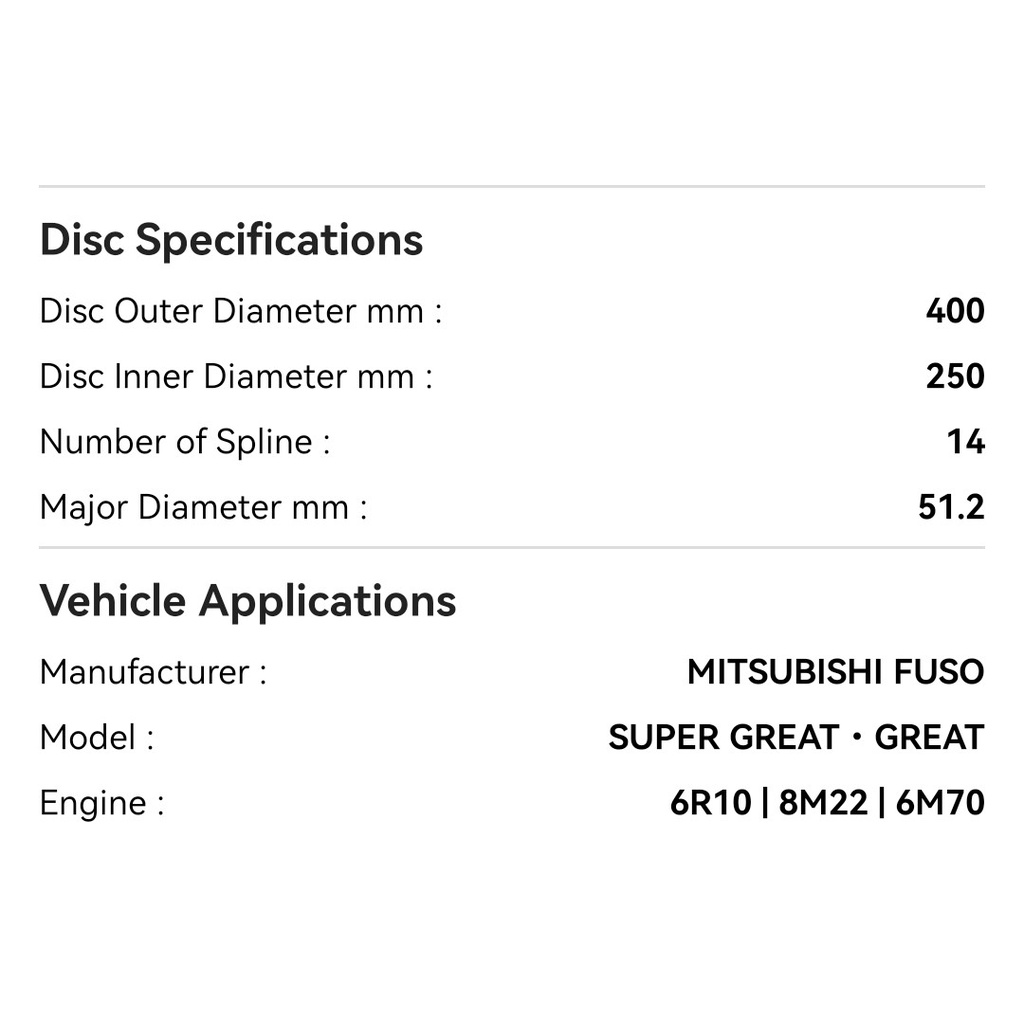This screenshot has height=1024, width=1024.
Task: Click the Number of Spline label
Action: point(184,442)
